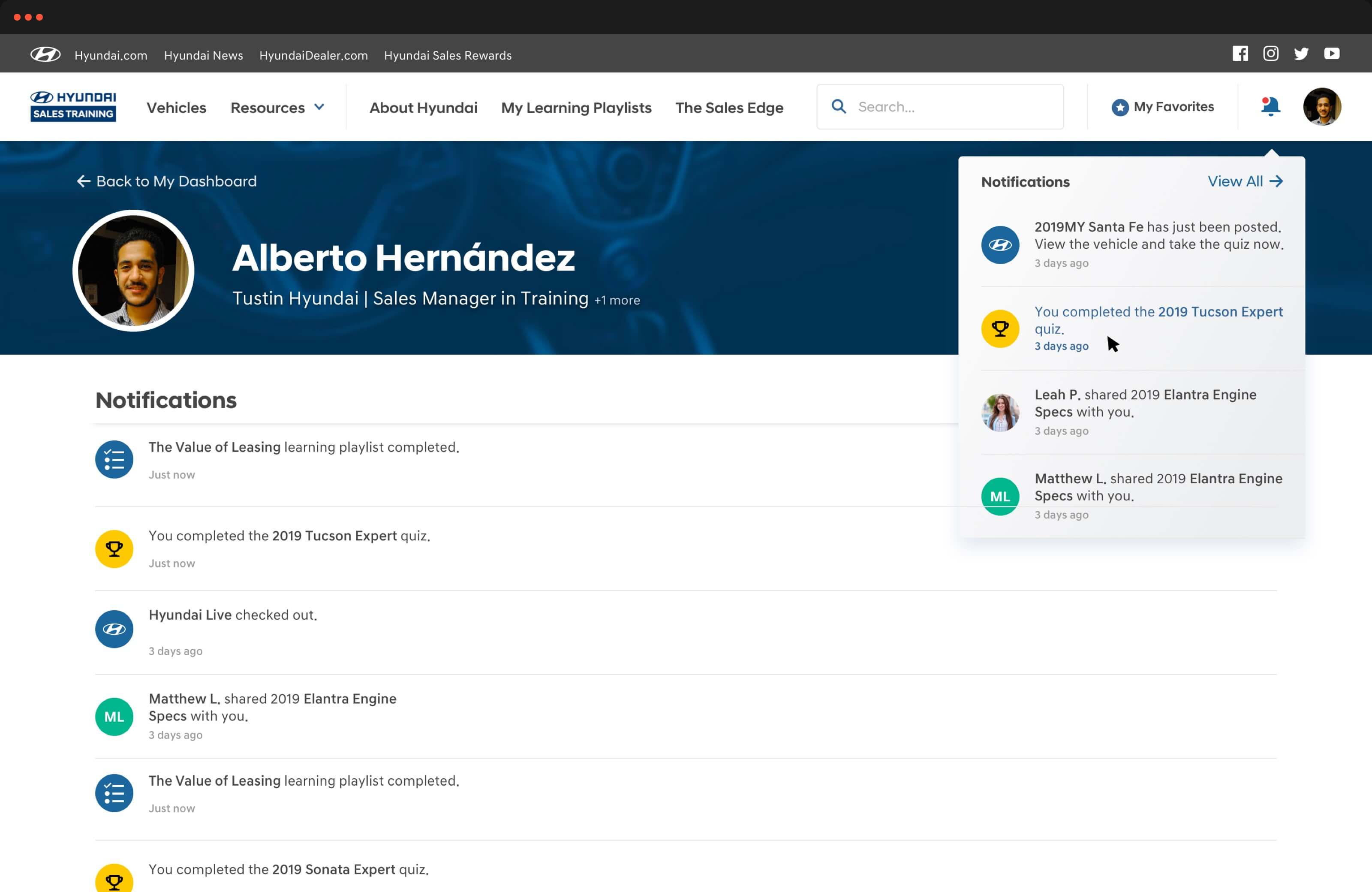Open Hyundai Live checked out notification
Screen dimensions: 1372x892
point(686,633)
